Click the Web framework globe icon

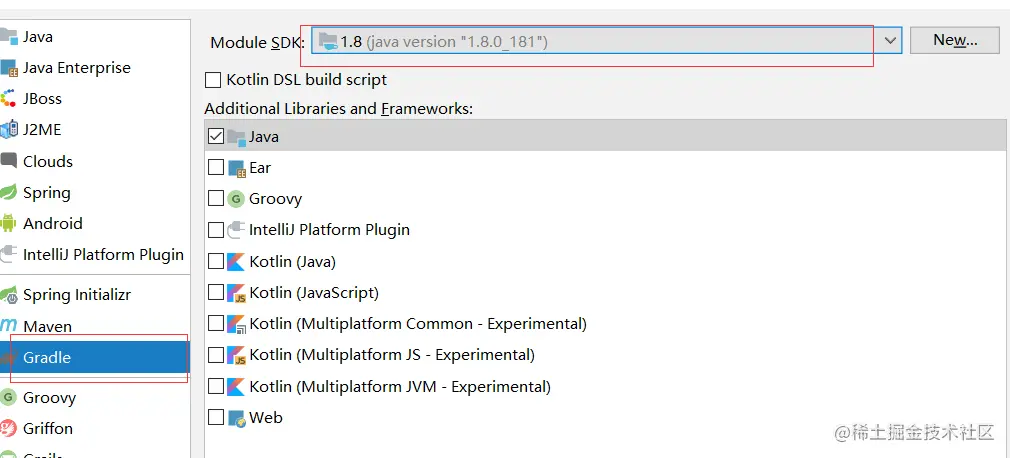click(x=236, y=418)
